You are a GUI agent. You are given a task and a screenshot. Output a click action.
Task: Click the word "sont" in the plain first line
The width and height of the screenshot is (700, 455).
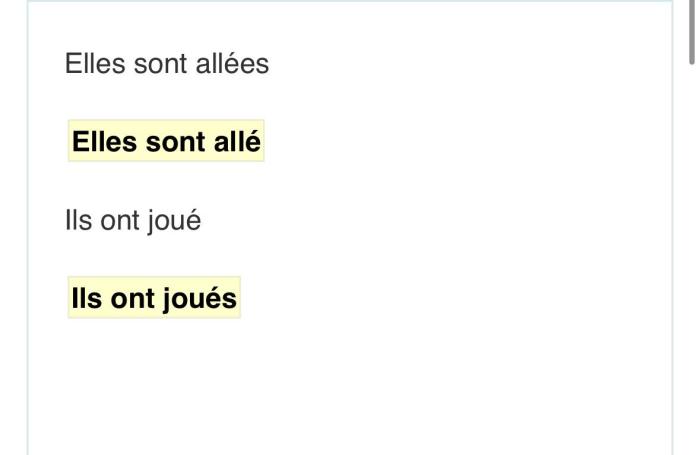(164, 64)
